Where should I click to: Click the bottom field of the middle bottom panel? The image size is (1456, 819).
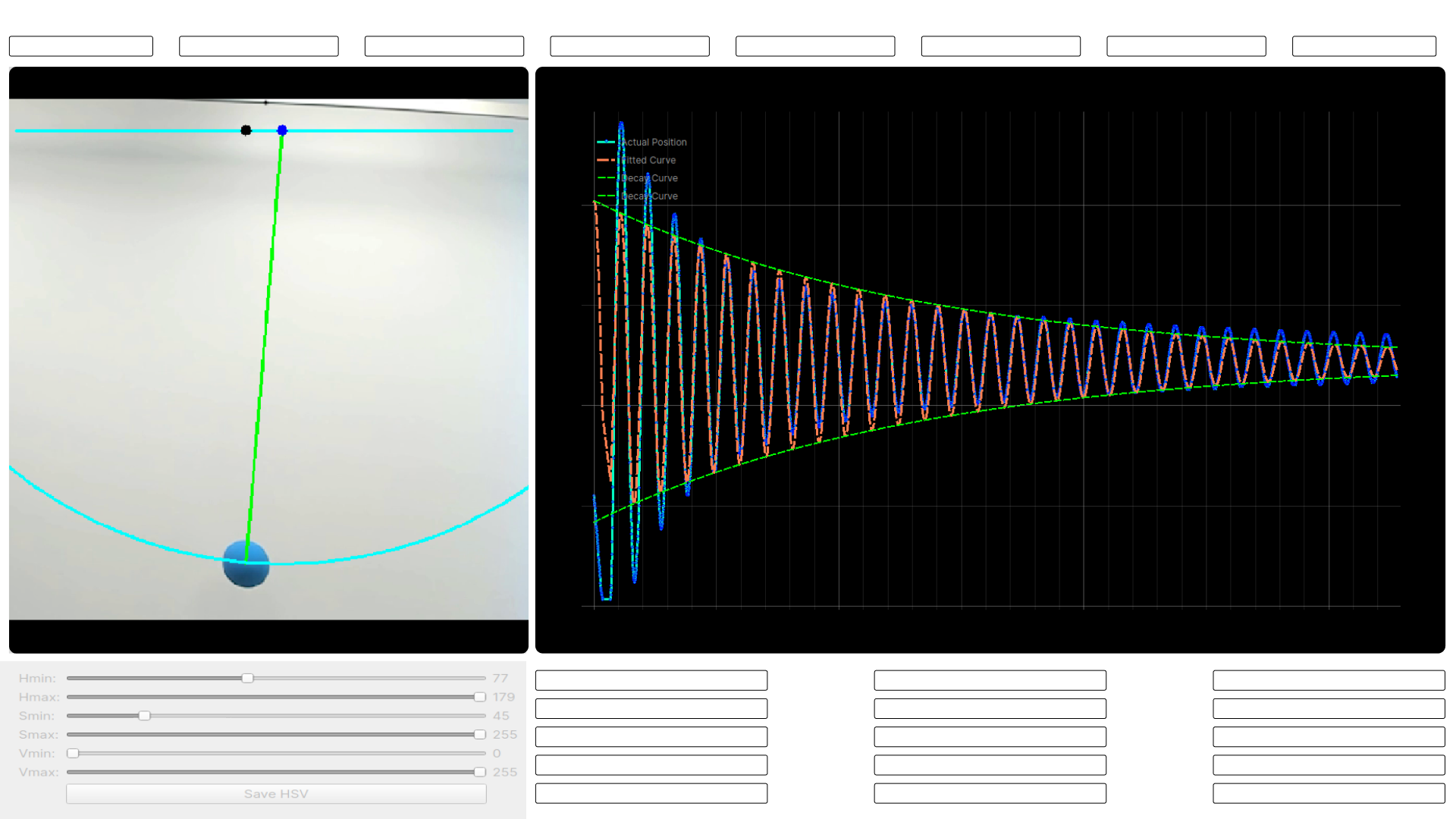[990, 792]
